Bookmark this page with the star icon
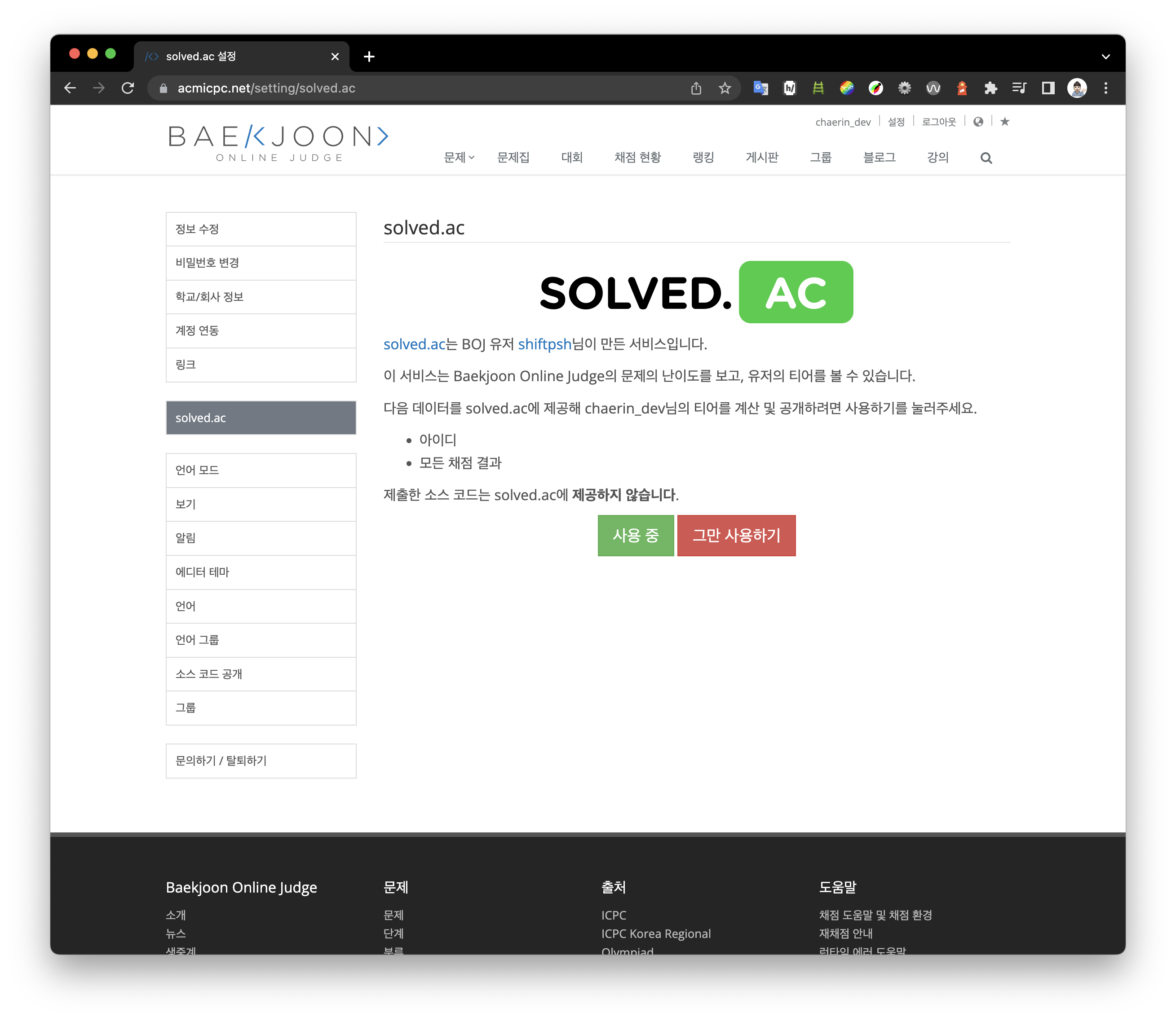 725,88
